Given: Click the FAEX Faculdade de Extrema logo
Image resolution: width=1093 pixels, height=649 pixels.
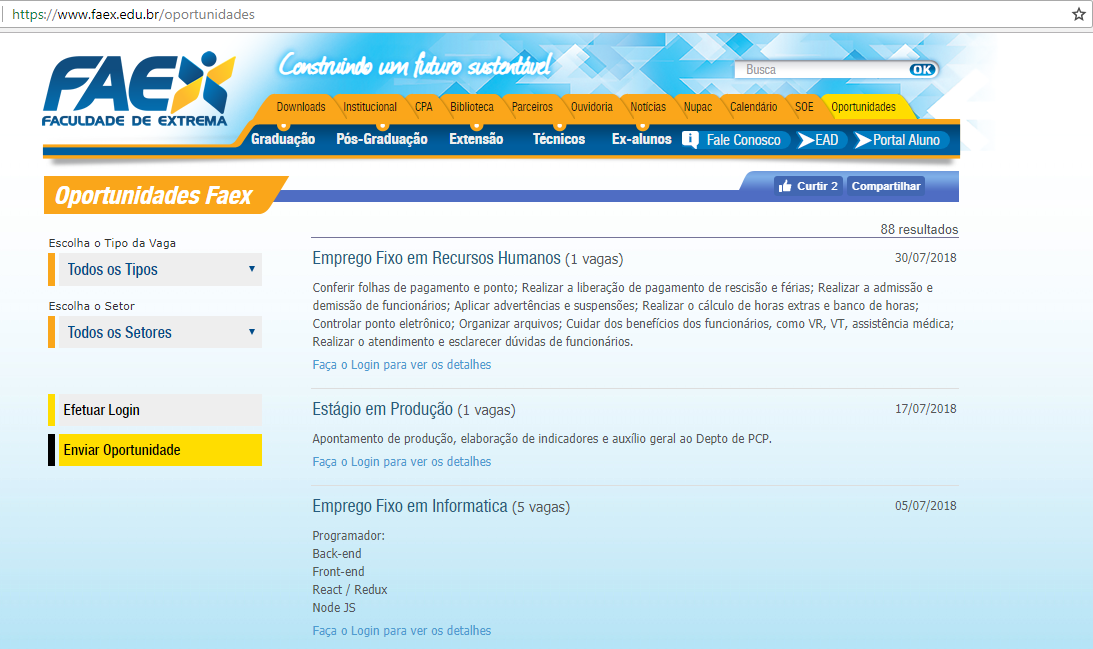Looking at the screenshot, I should (138, 89).
